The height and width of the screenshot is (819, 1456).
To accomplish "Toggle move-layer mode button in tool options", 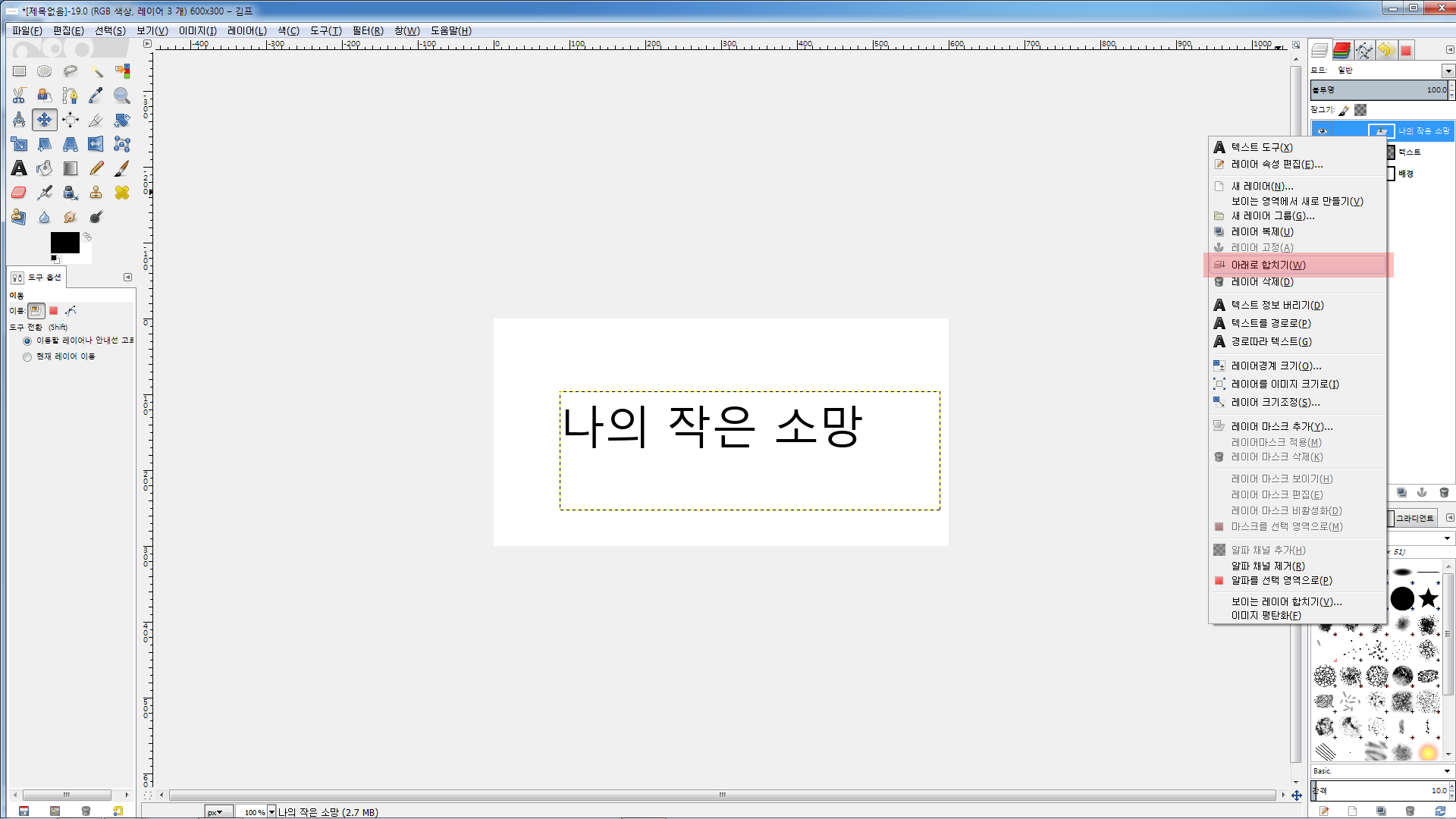I will [x=36, y=311].
